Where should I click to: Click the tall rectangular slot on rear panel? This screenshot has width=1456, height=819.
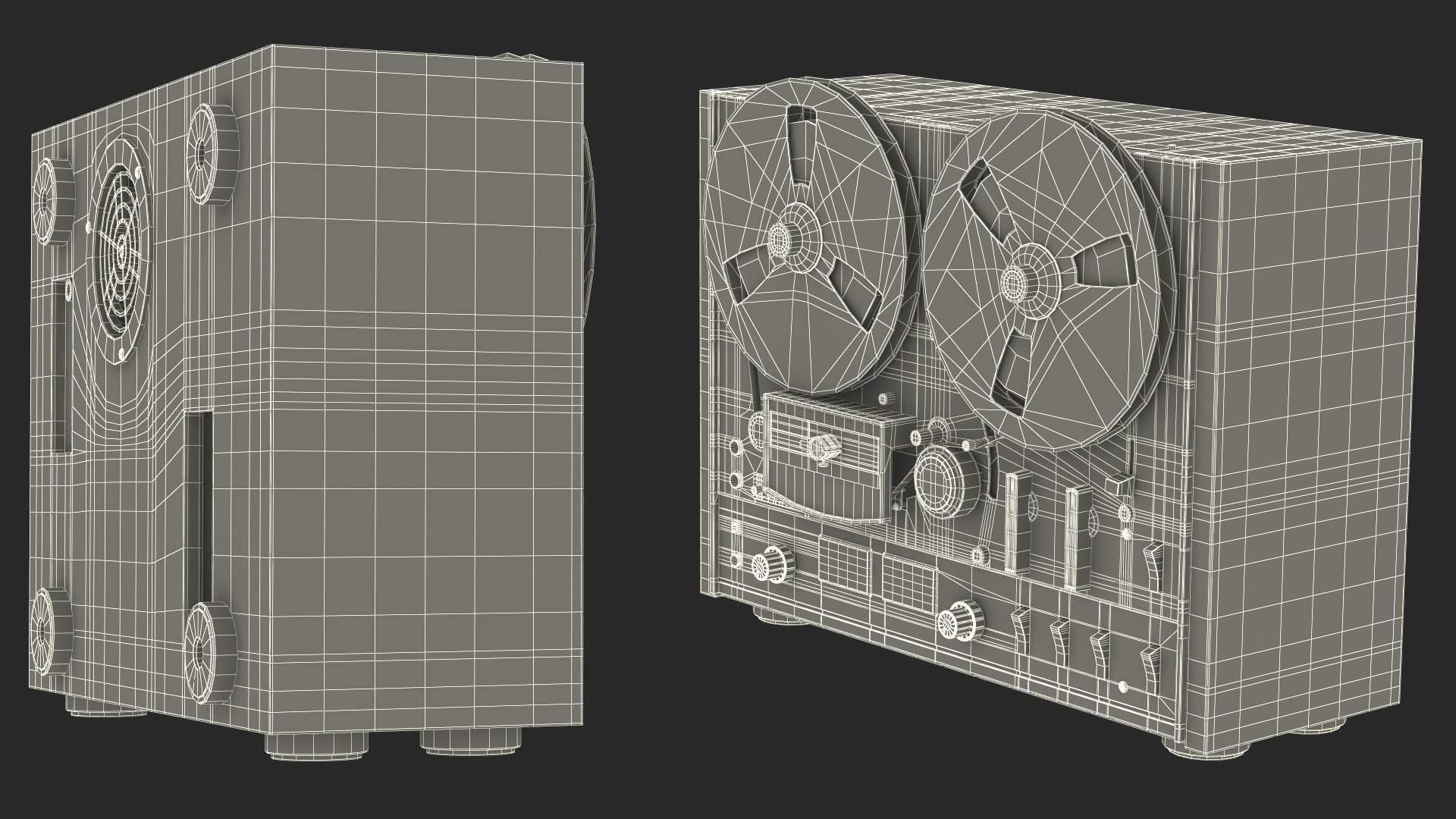(x=197, y=507)
